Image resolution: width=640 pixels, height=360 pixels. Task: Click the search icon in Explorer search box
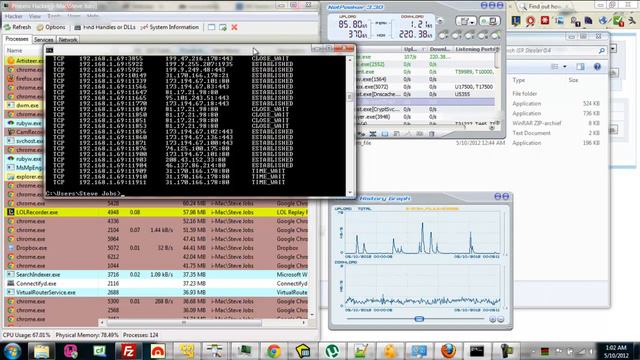(602, 51)
